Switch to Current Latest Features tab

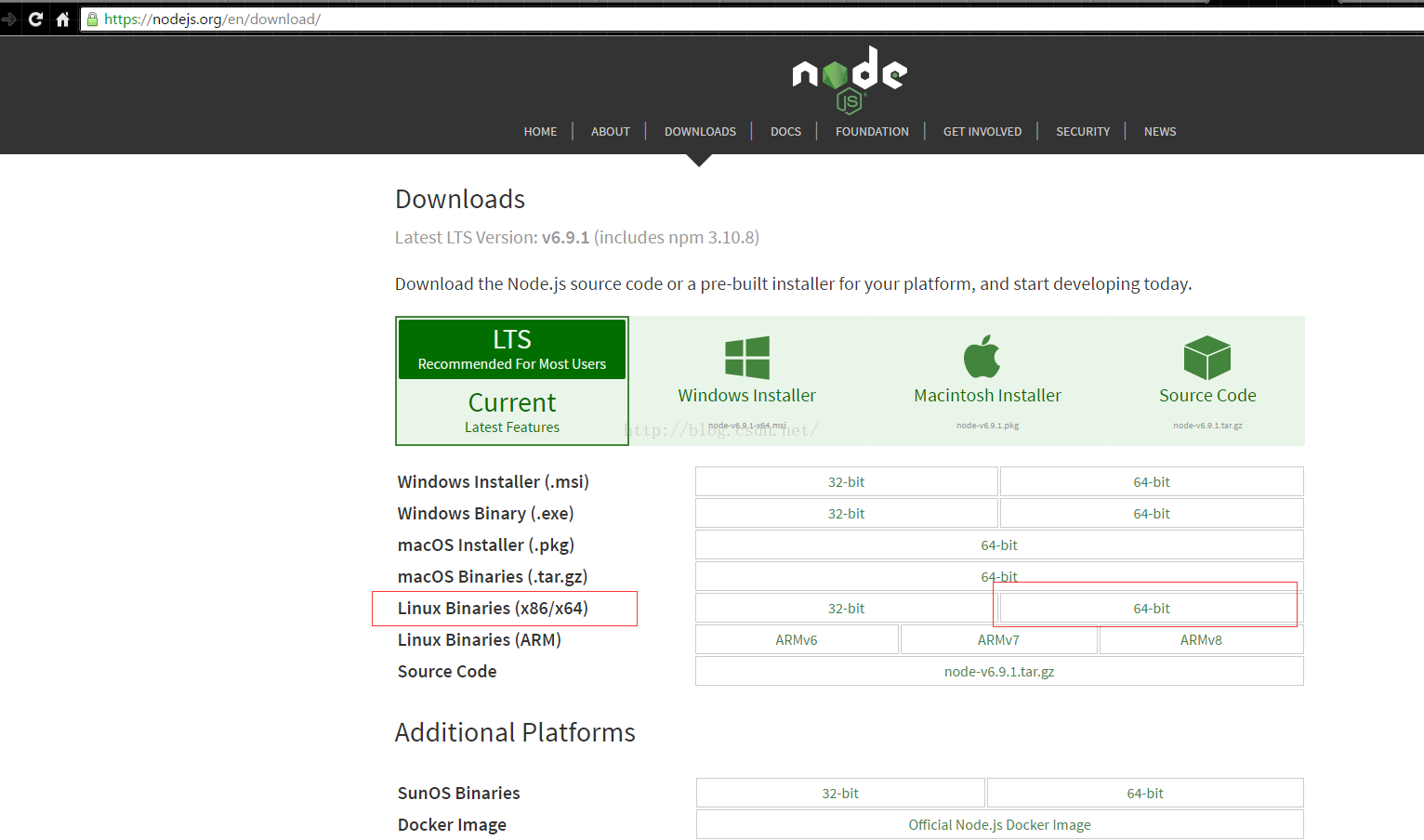pyautogui.click(x=512, y=412)
